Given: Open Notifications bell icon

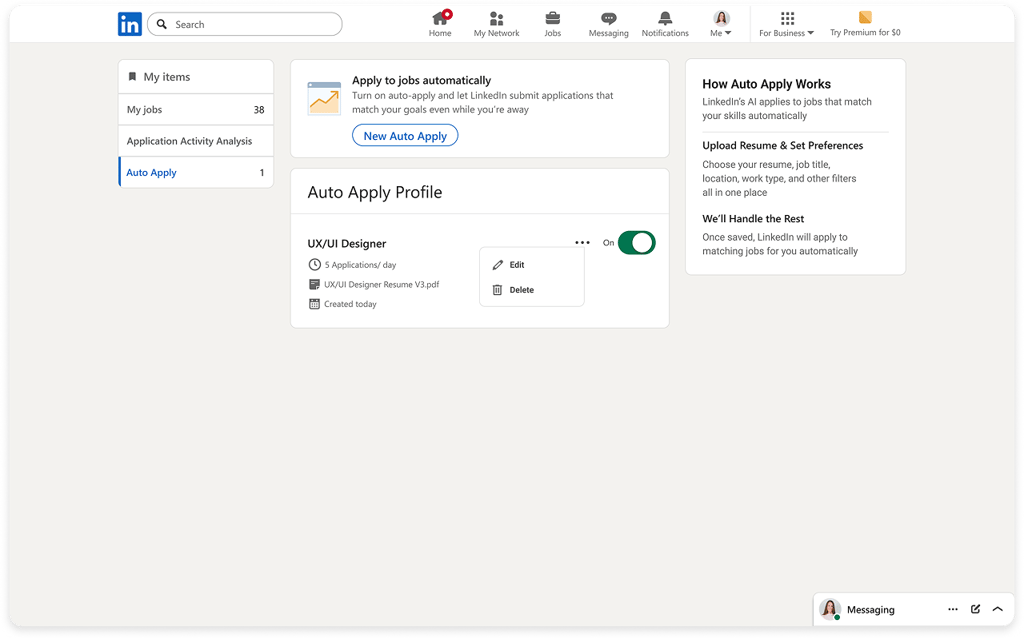Looking at the screenshot, I should (665, 18).
